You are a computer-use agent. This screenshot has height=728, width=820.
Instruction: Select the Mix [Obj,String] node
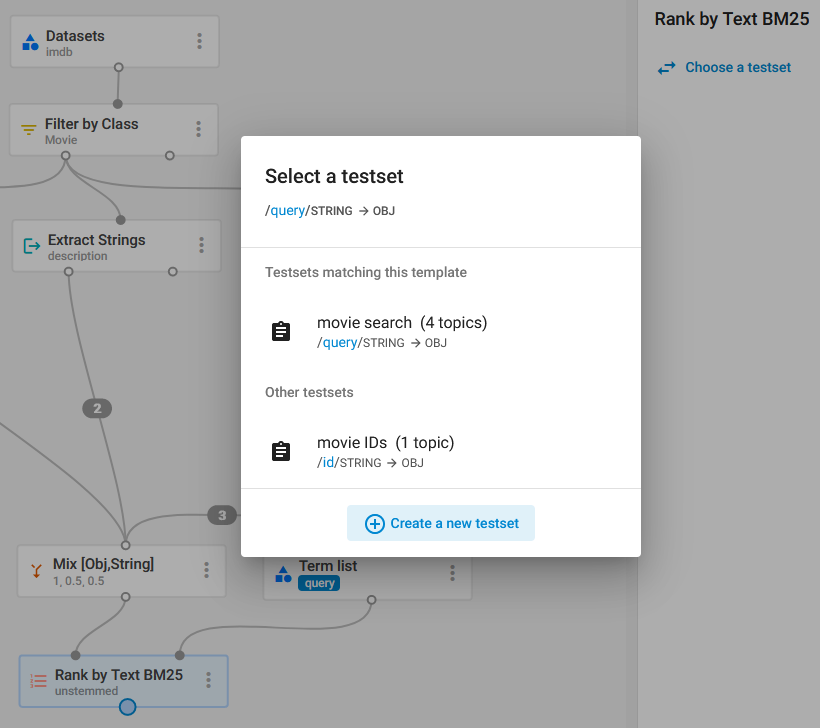click(122, 571)
